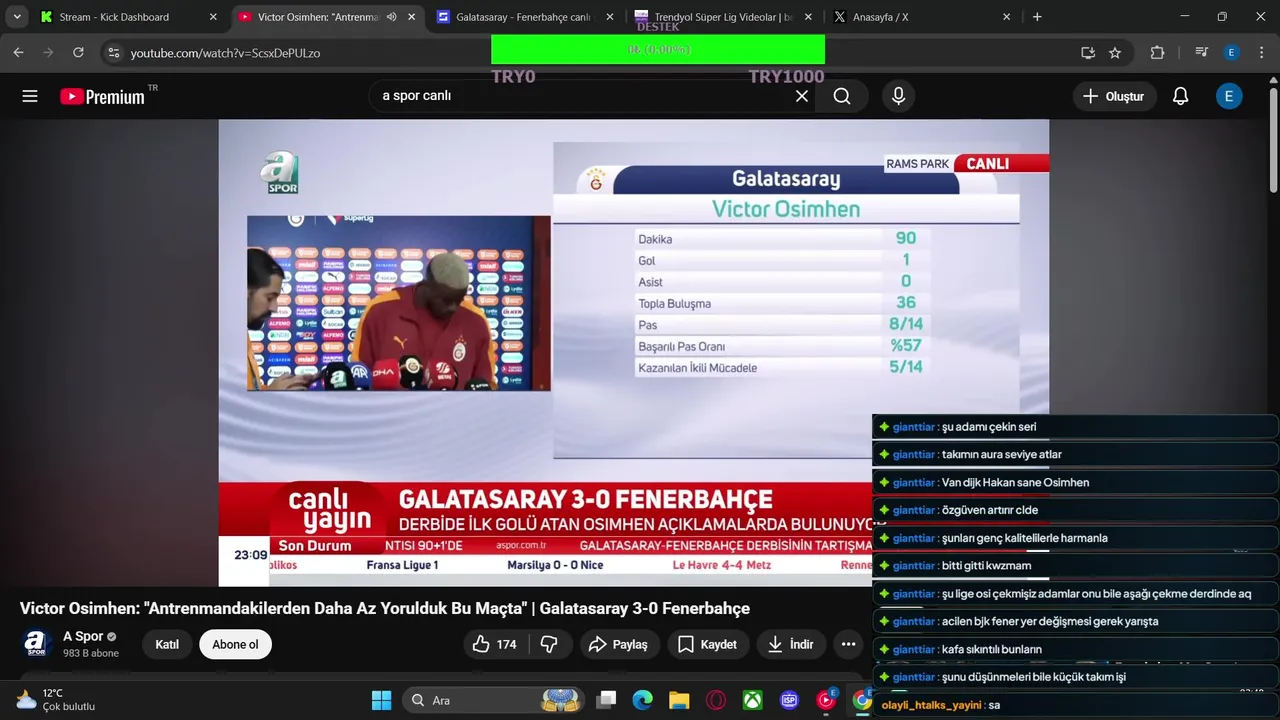Open Chrome extensions puzzle icon
The width and height of the screenshot is (1280, 720).
pos(1158,52)
